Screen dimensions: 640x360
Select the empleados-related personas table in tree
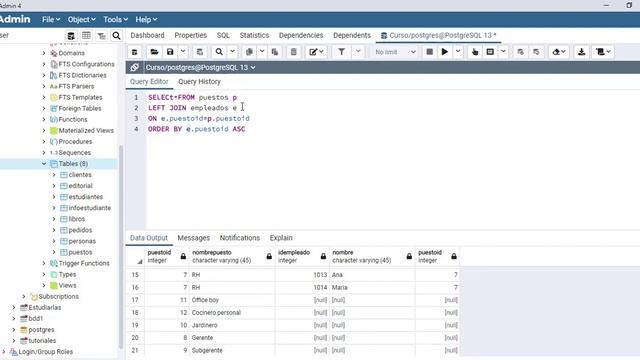(82, 241)
